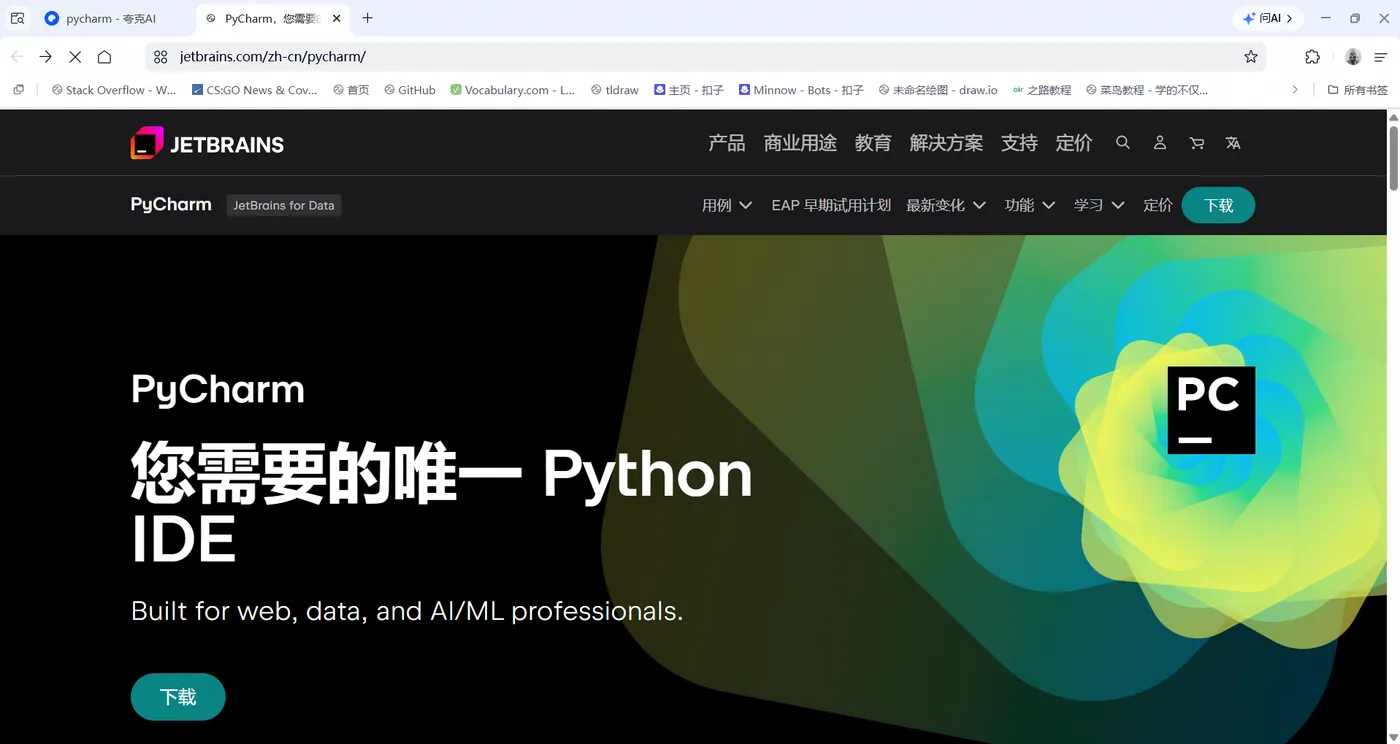Click the browser back arrow
Screen dimensions: 1400x744
pyautogui.click(x=17, y=57)
